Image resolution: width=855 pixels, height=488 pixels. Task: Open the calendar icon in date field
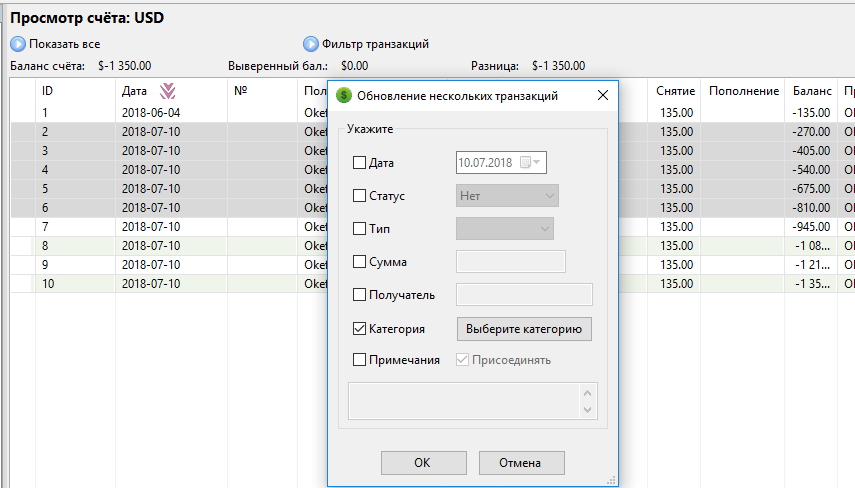click(x=525, y=162)
